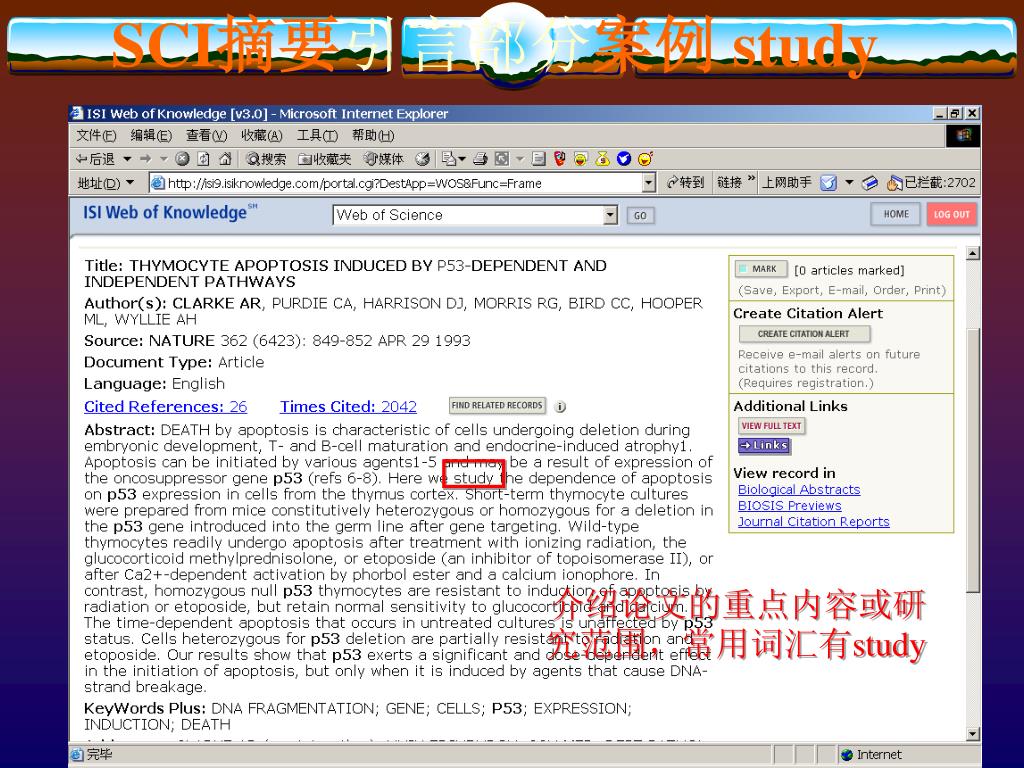Click the LOG OUT button
Viewport: 1024px width, 768px height.
pyautogui.click(x=952, y=214)
